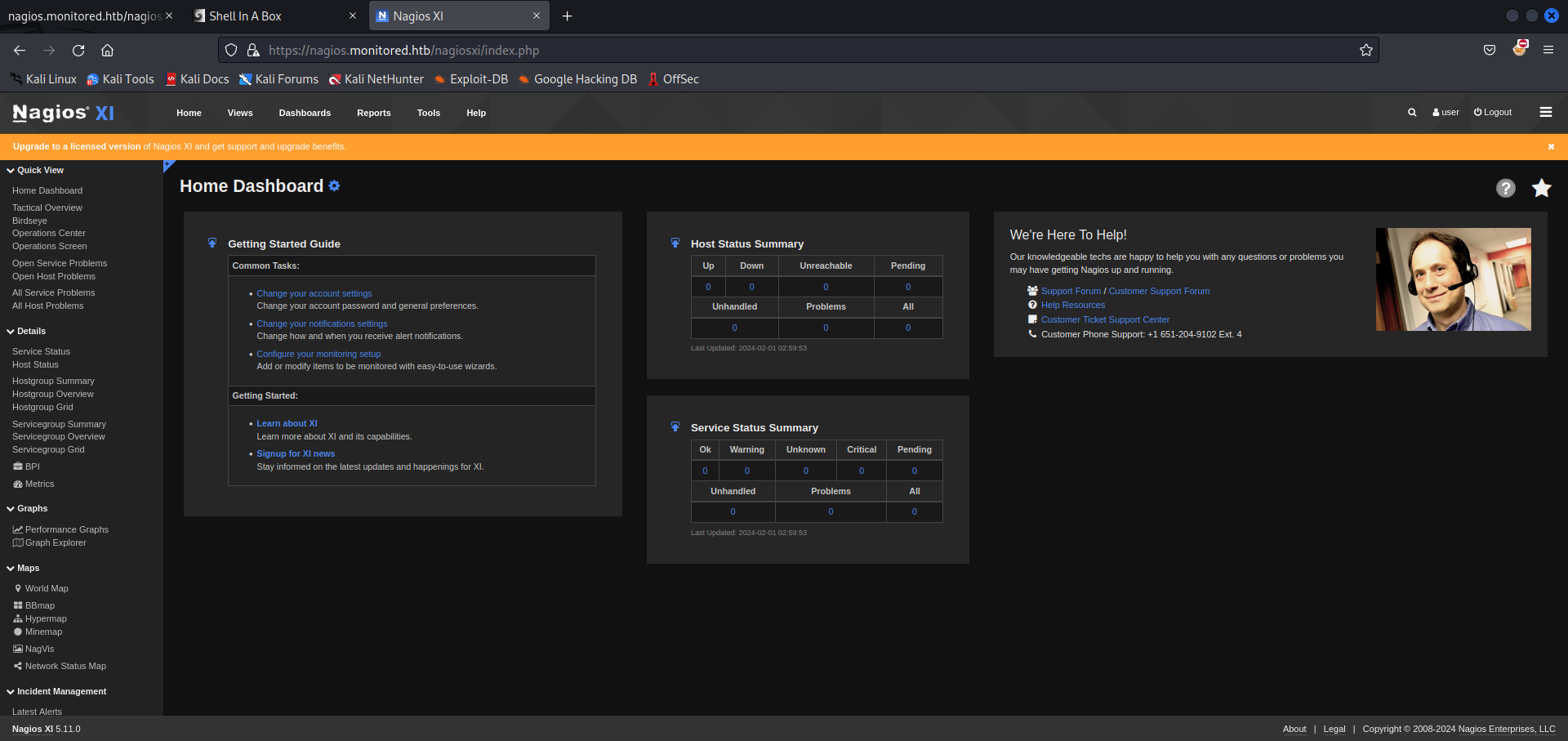This screenshot has width=1568, height=741.
Task: Click the support technician photo
Action: coord(1454,279)
